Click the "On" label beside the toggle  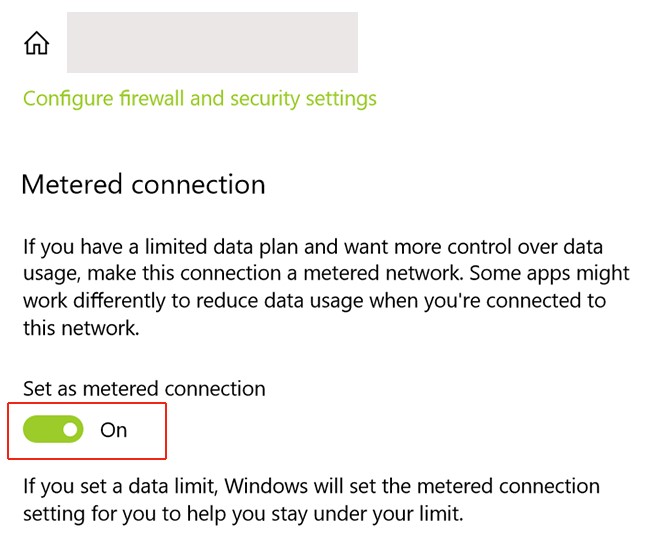click(x=114, y=430)
